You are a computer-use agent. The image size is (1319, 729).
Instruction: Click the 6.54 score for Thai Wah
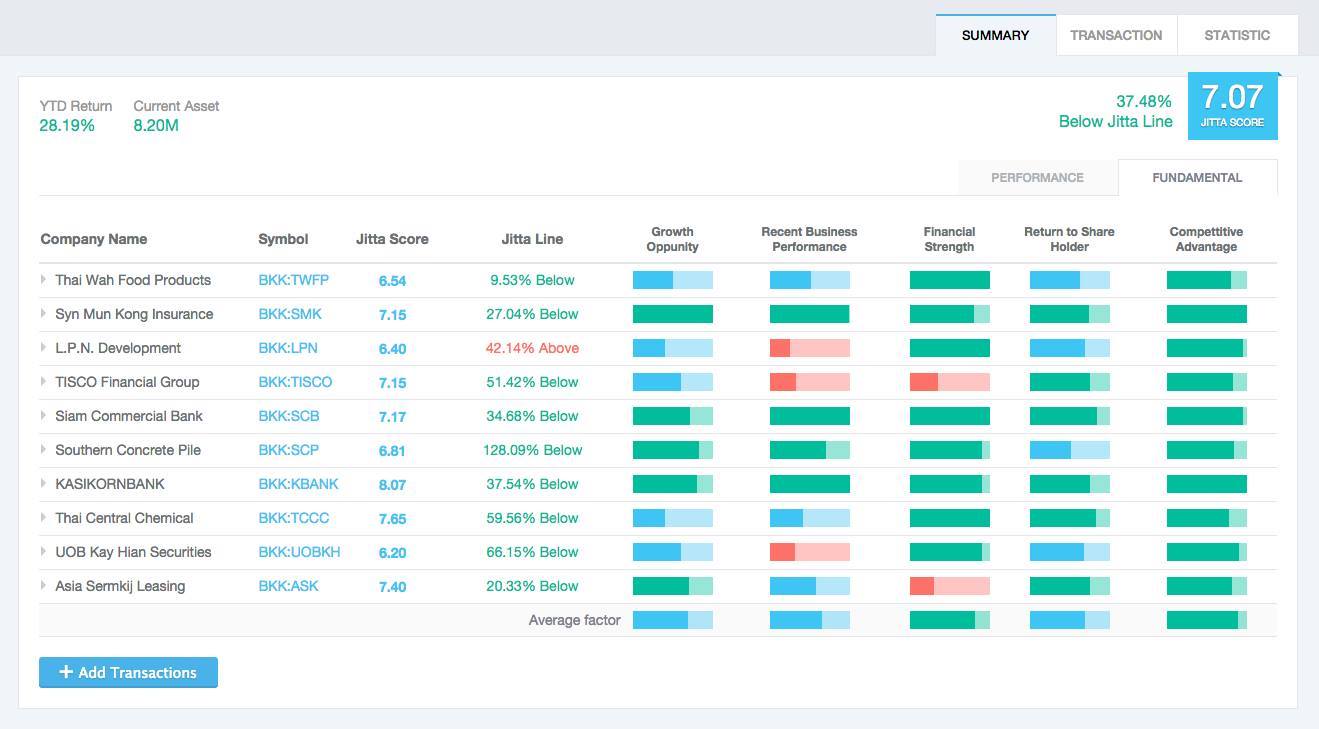click(392, 280)
